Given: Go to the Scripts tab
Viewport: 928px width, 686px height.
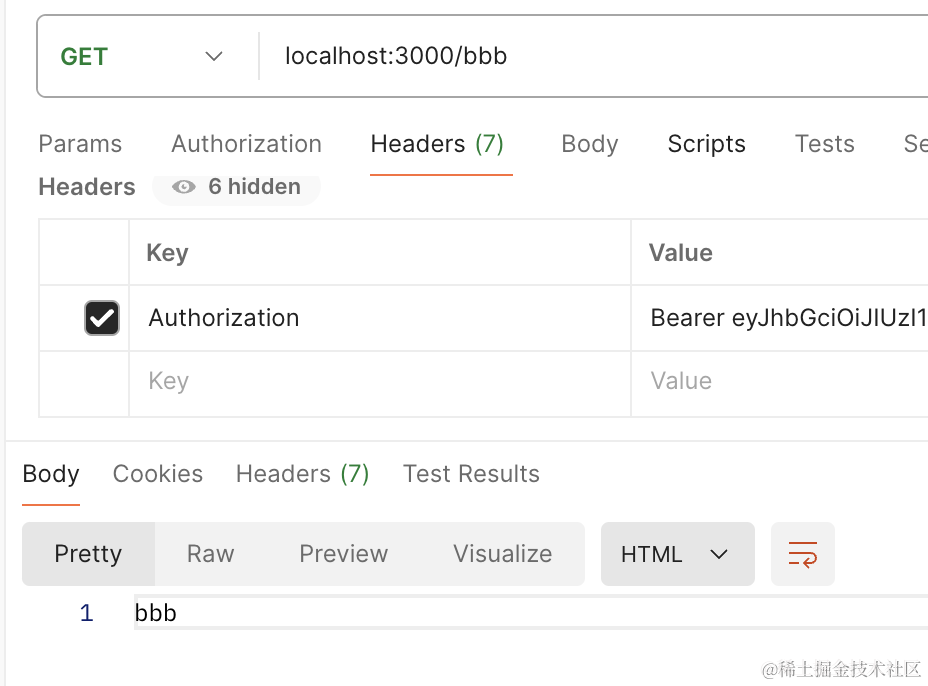Looking at the screenshot, I should (x=706, y=144).
